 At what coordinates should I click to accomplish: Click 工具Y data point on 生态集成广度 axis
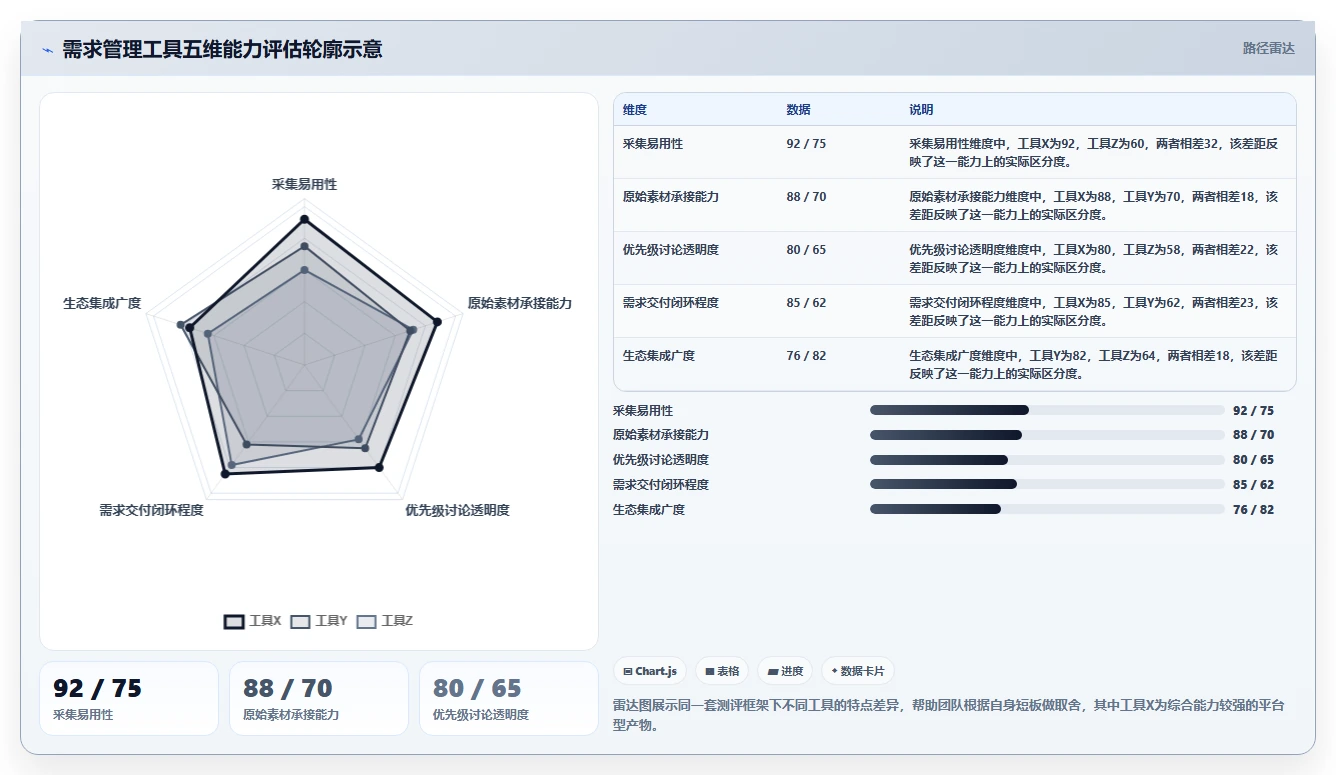tap(181, 325)
